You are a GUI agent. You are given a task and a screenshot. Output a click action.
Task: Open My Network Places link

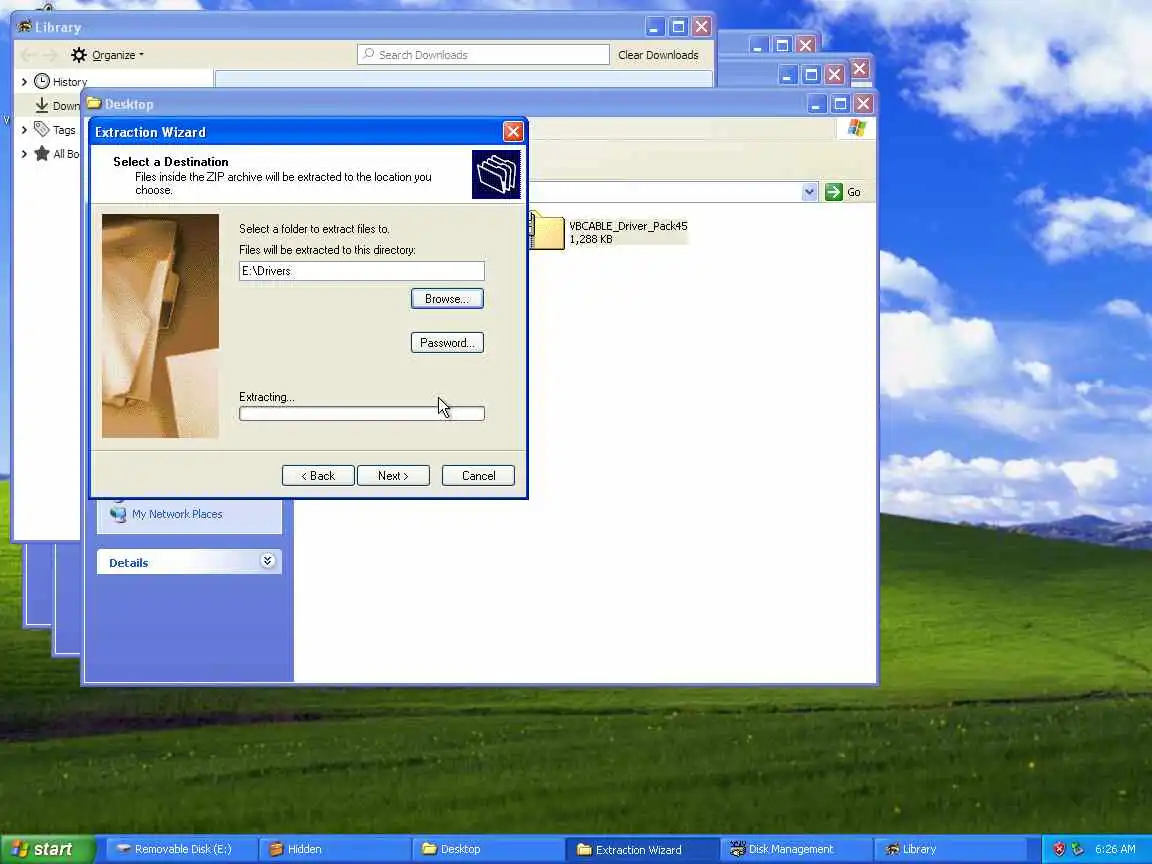(x=177, y=514)
